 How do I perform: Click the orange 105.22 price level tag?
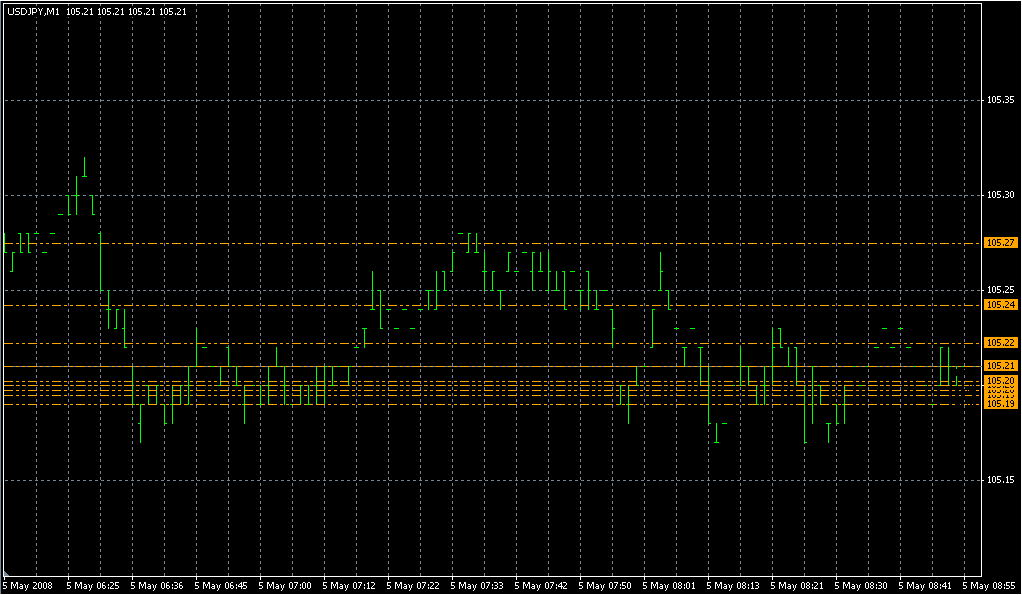click(1000, 342)
